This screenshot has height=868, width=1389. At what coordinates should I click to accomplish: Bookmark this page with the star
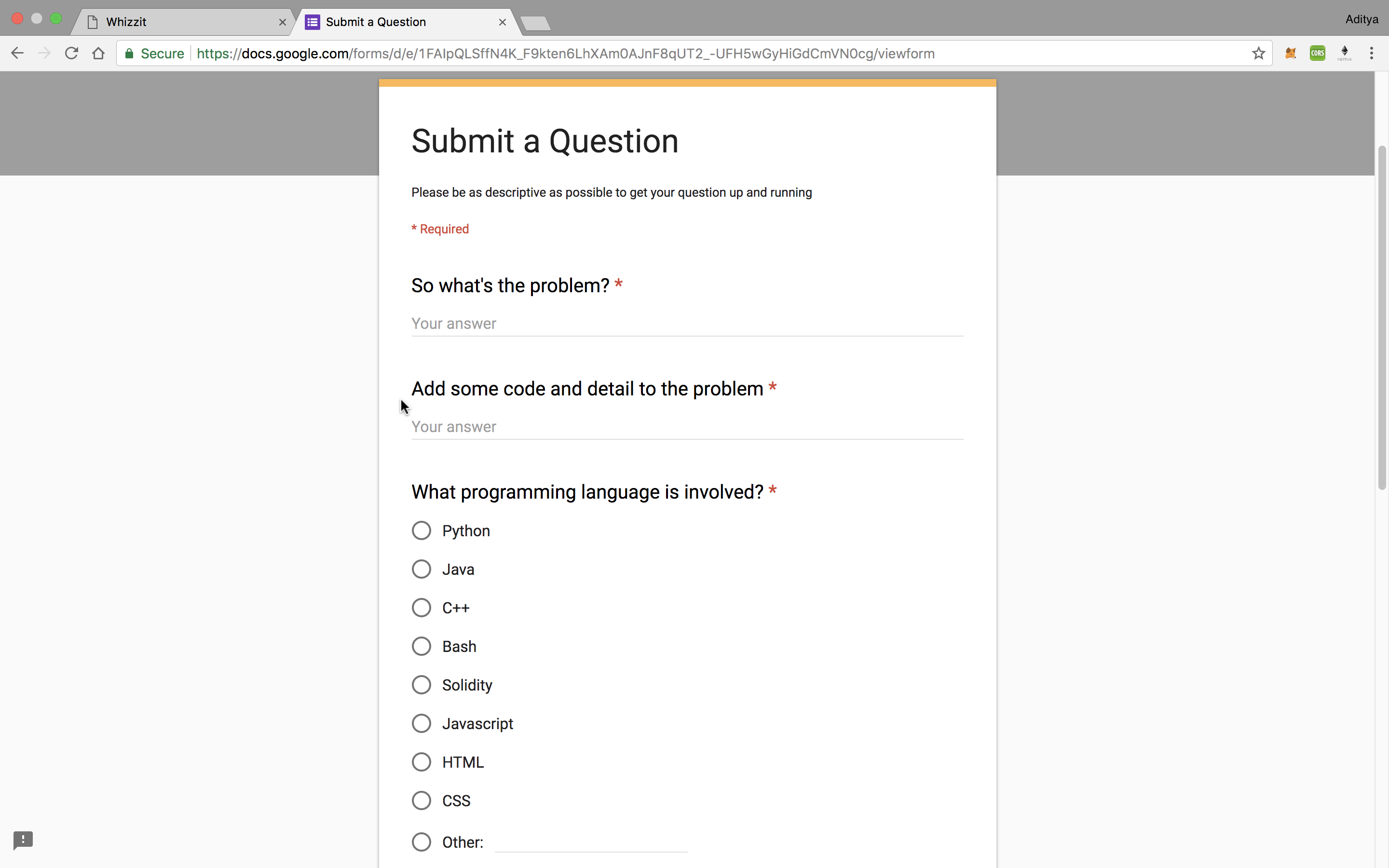pyautogui.click(x=1258, y=53)
